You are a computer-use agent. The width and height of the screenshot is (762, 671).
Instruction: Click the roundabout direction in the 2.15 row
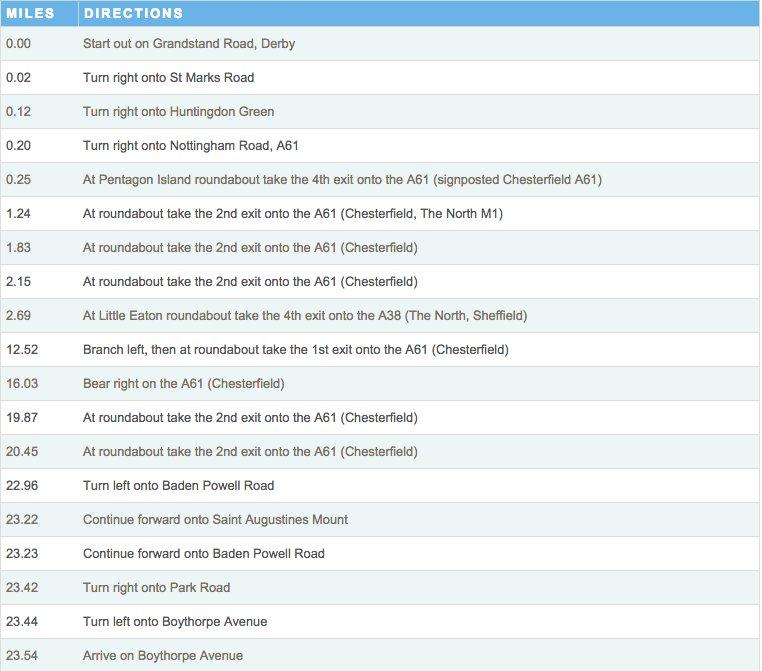click(250, 282)
